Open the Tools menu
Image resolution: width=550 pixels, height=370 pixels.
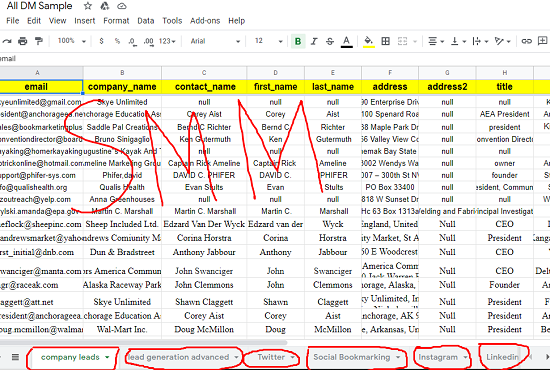[x=172, y=21]
